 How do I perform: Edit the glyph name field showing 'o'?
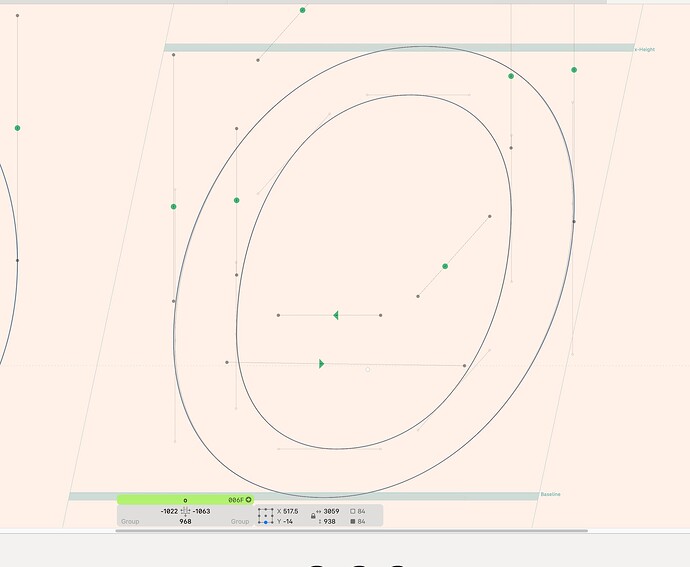point(185,500)
